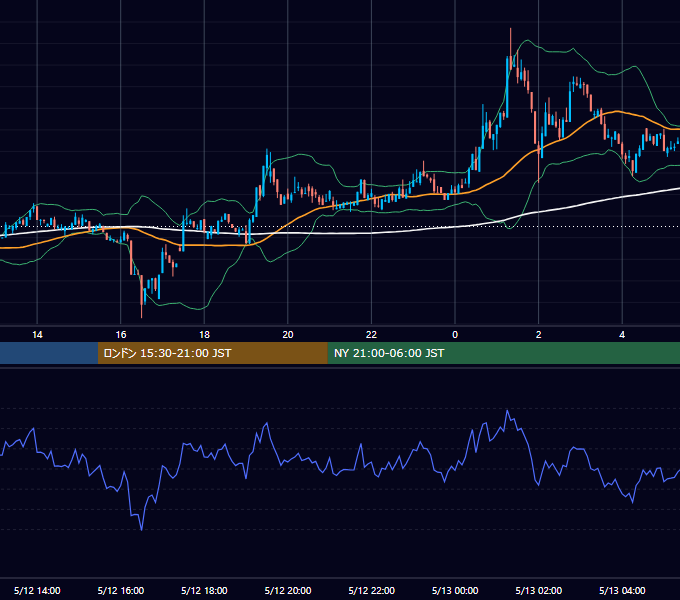Screen dimensions: 680x600
Task: Click the hour label 18 on chart axis
Action: (x=204, y=335)
